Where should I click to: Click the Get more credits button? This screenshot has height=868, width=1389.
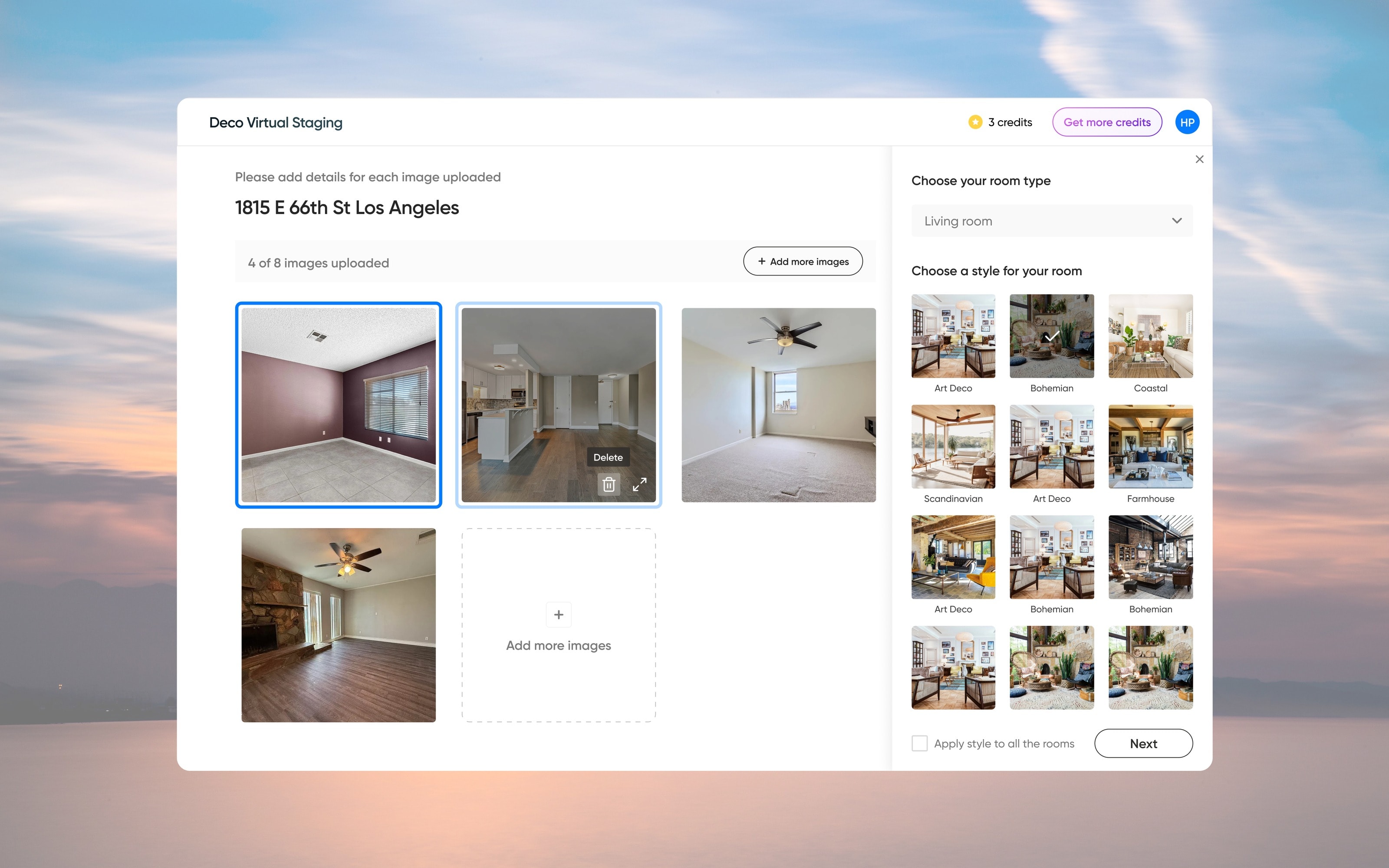click(1106, 122)
